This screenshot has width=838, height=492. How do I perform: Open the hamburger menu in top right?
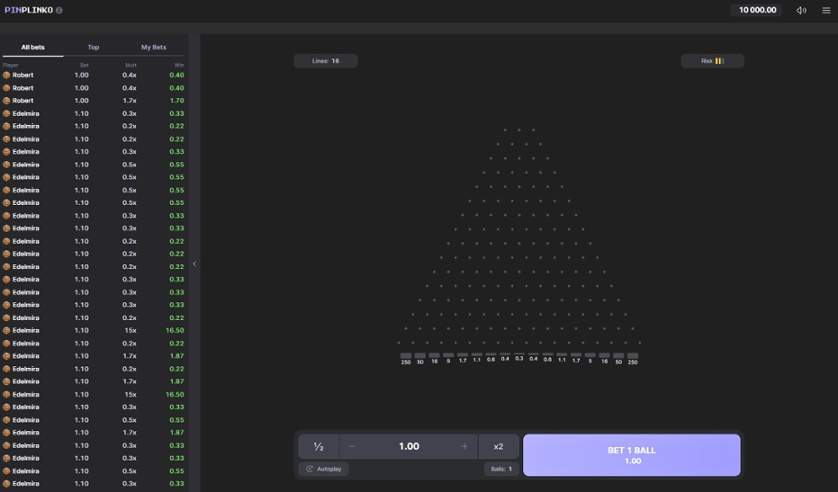[826, 10]
